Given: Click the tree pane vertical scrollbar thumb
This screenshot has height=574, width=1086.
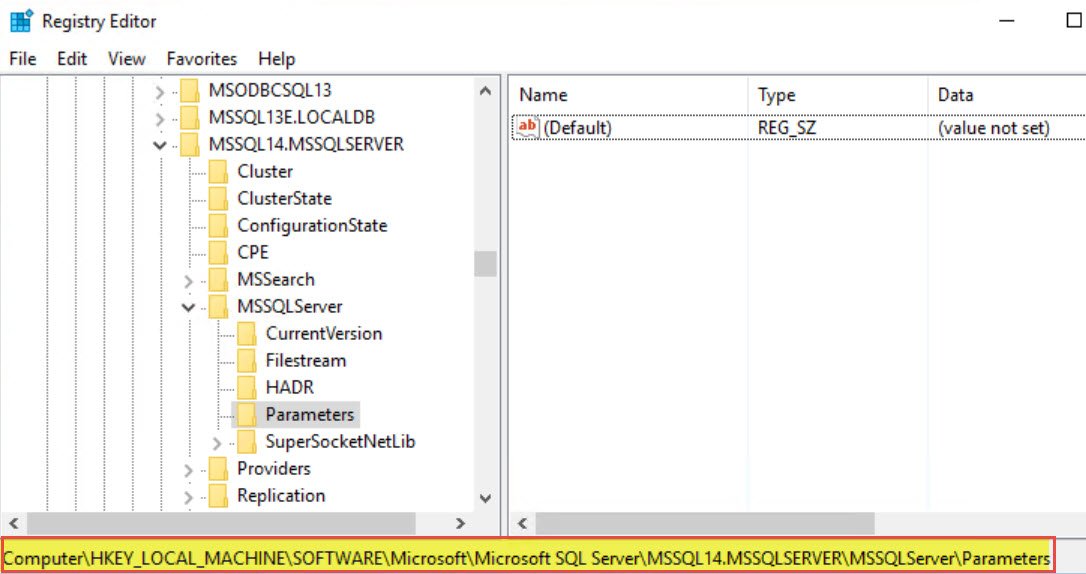Looking at the screenshot, I should pyautogui.click(x=486, y=264).
